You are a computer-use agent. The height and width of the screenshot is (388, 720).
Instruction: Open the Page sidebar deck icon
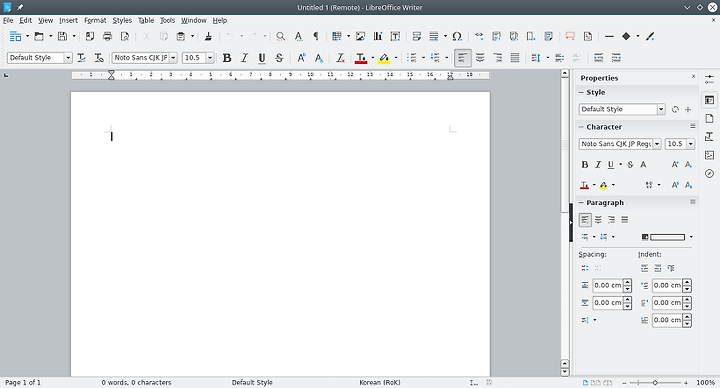tap(709, 118)
